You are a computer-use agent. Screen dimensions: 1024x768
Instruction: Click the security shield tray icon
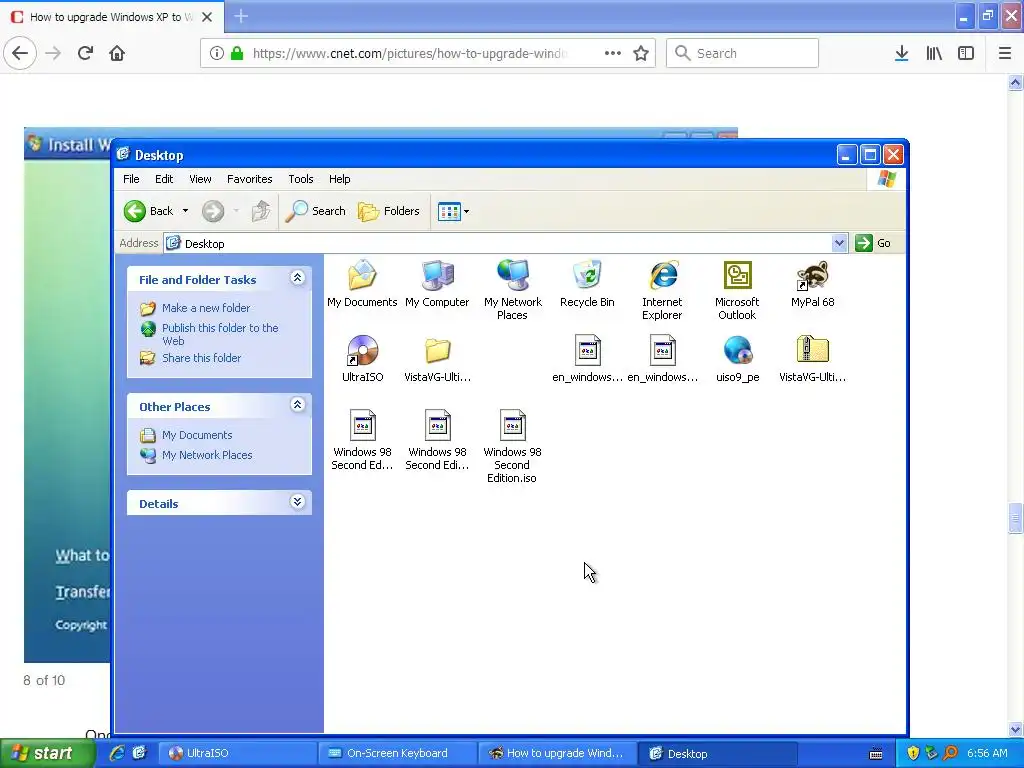[x=912, y=753]
